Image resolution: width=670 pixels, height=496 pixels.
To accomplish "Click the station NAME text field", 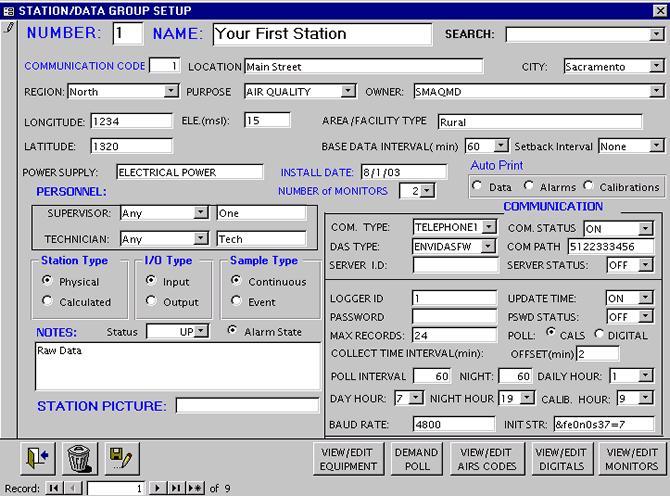I will [321, 33].
